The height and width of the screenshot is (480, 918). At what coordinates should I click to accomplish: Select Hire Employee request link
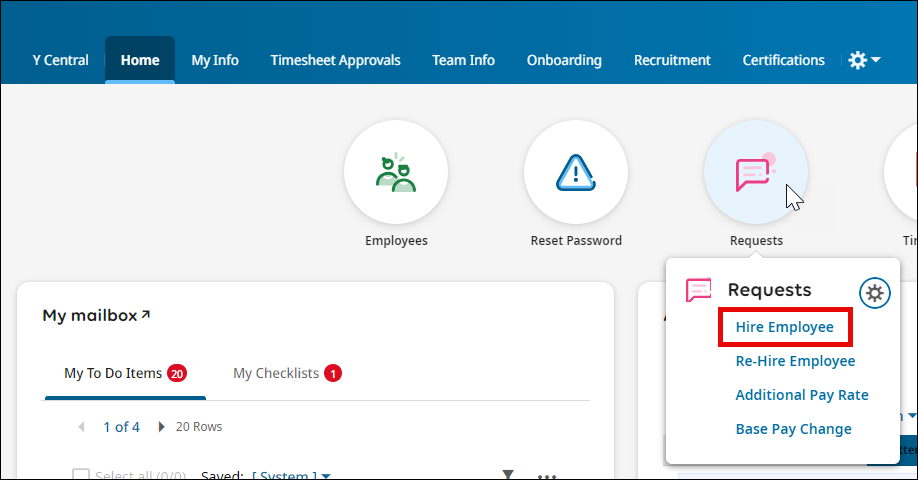785,327
